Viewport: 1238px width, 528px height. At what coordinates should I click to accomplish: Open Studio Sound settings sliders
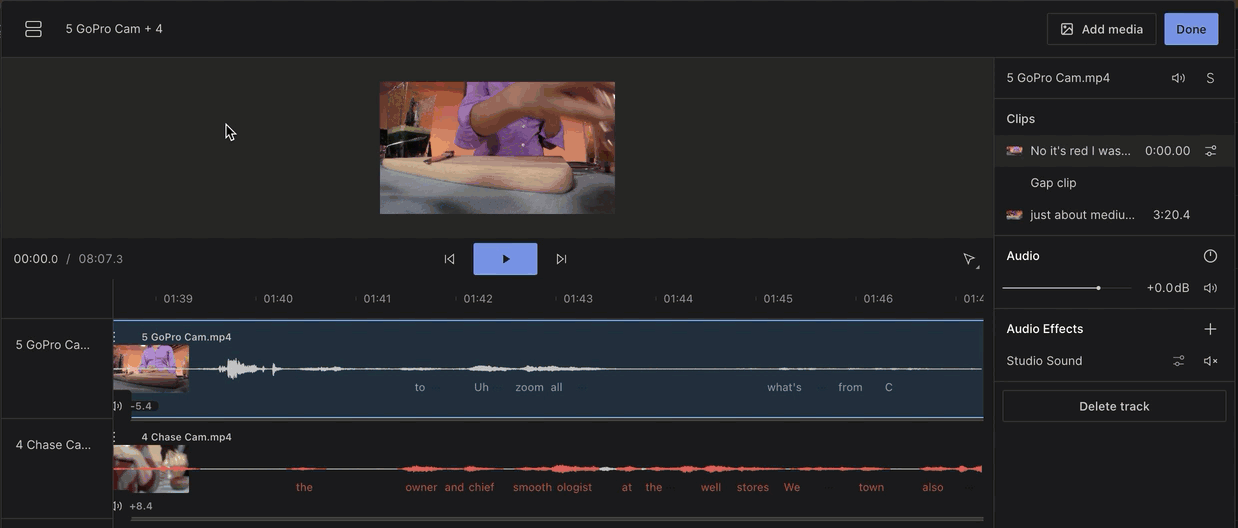click(x=1178, y=361)
